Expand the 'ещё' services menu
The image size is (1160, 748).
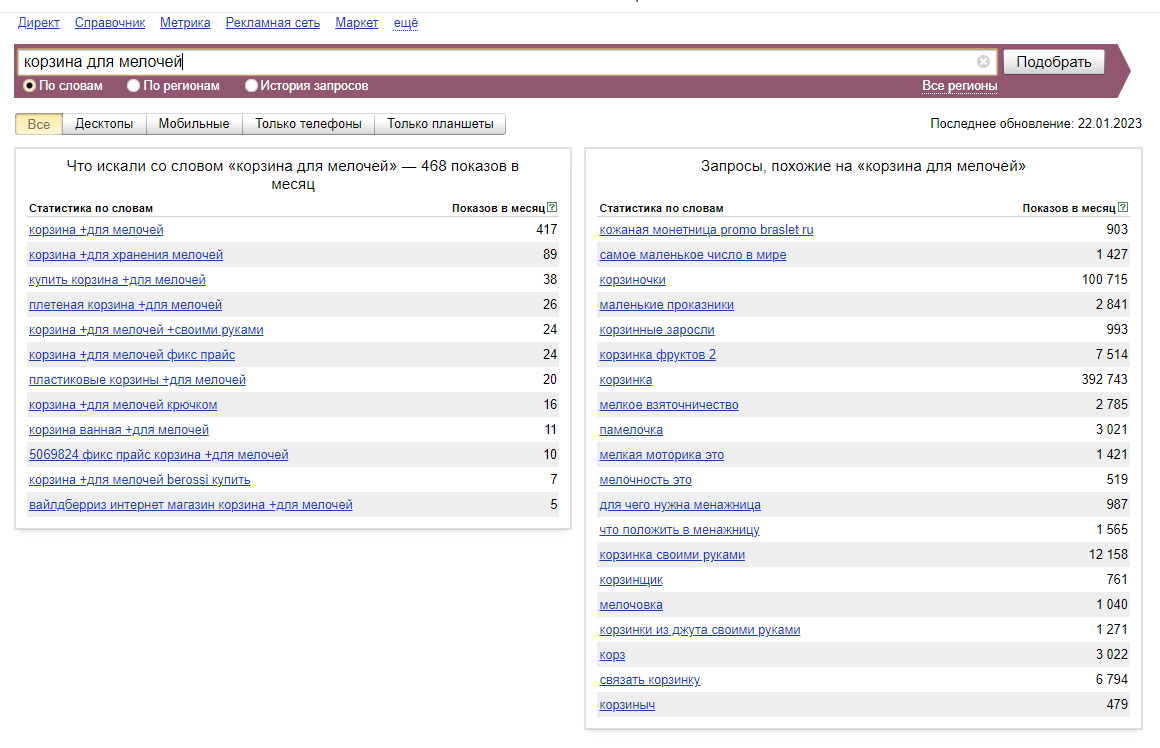click(x=405, y=23)
